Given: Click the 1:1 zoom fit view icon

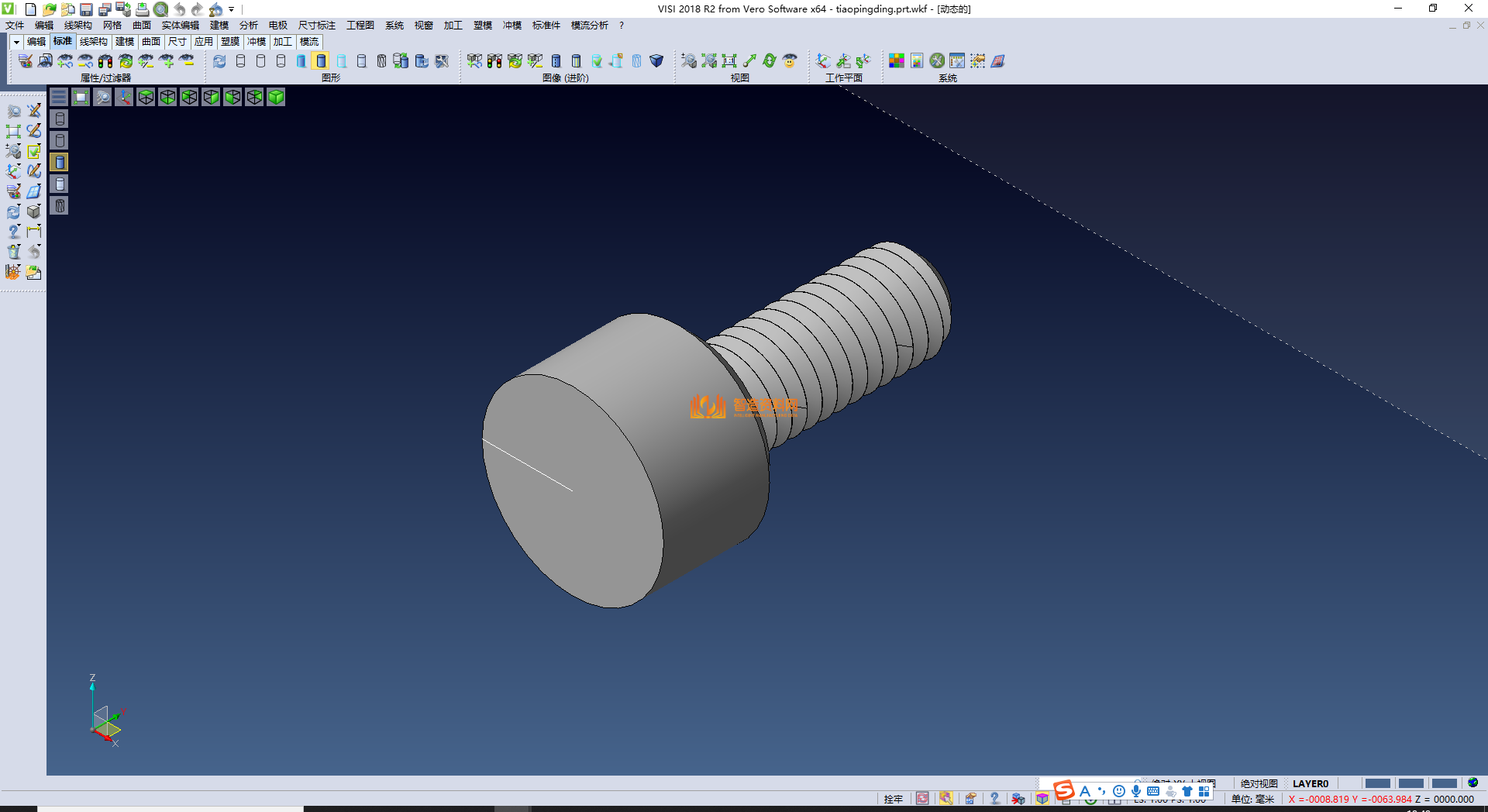Looking at the screenshot, I should (x=729, y=60).
